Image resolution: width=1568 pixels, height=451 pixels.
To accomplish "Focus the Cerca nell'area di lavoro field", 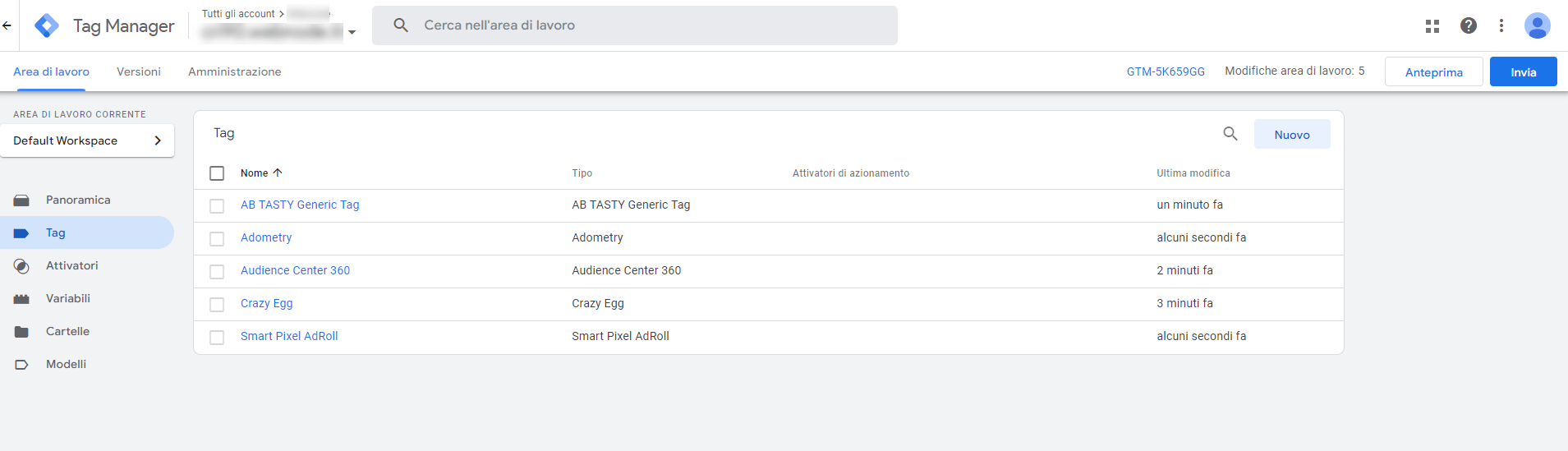I will [x=635, y=25].
